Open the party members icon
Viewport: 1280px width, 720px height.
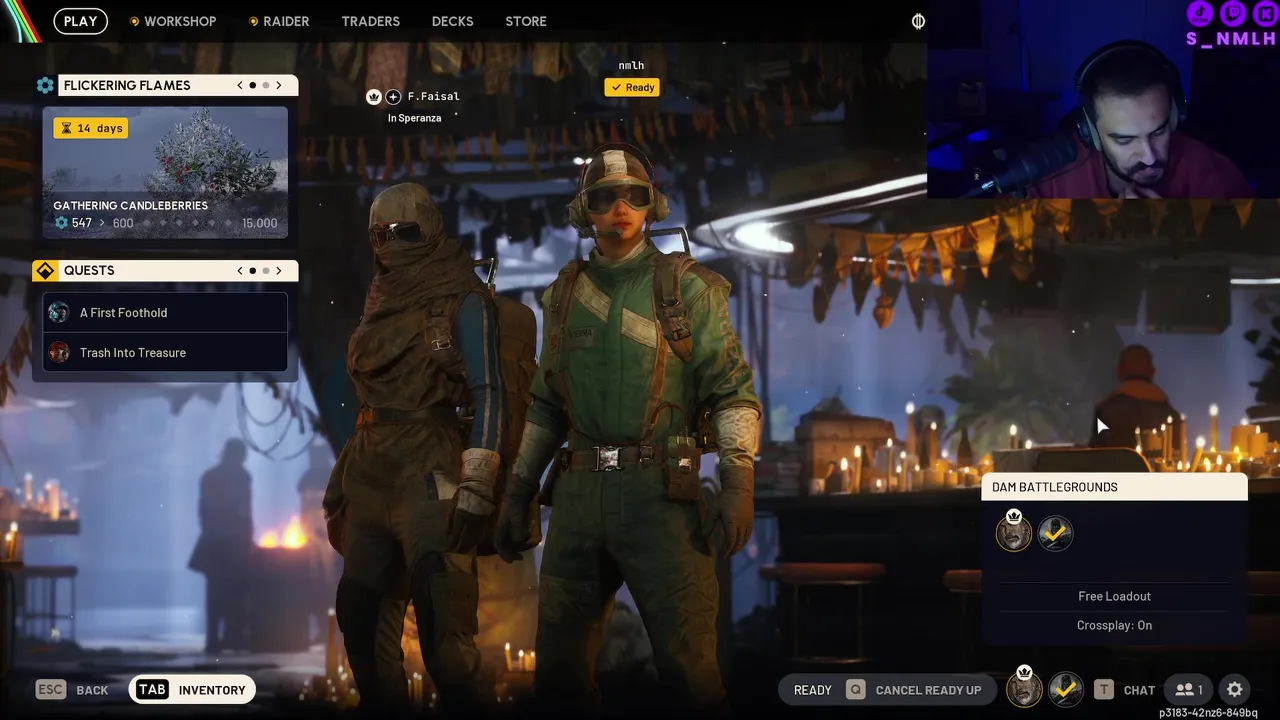pyautogui.click(x=1189, y=690)
